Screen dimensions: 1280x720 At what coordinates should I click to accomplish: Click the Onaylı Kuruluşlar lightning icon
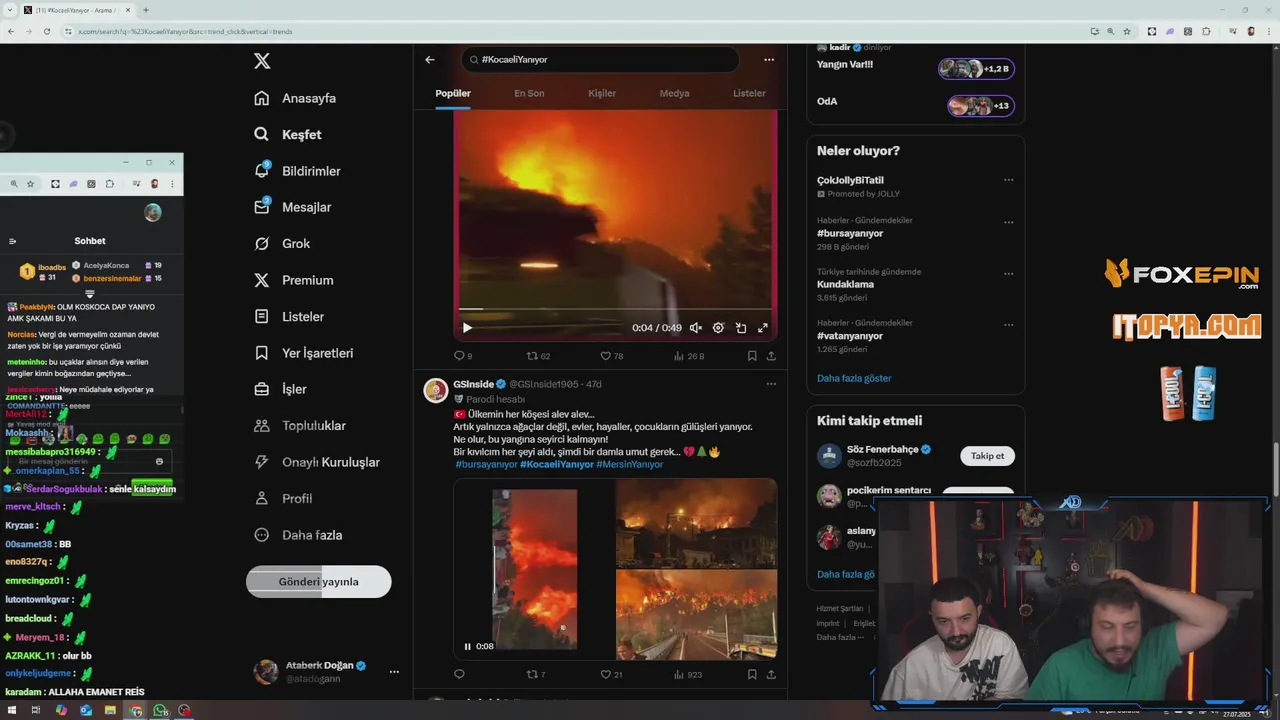[x=262, y=462]
